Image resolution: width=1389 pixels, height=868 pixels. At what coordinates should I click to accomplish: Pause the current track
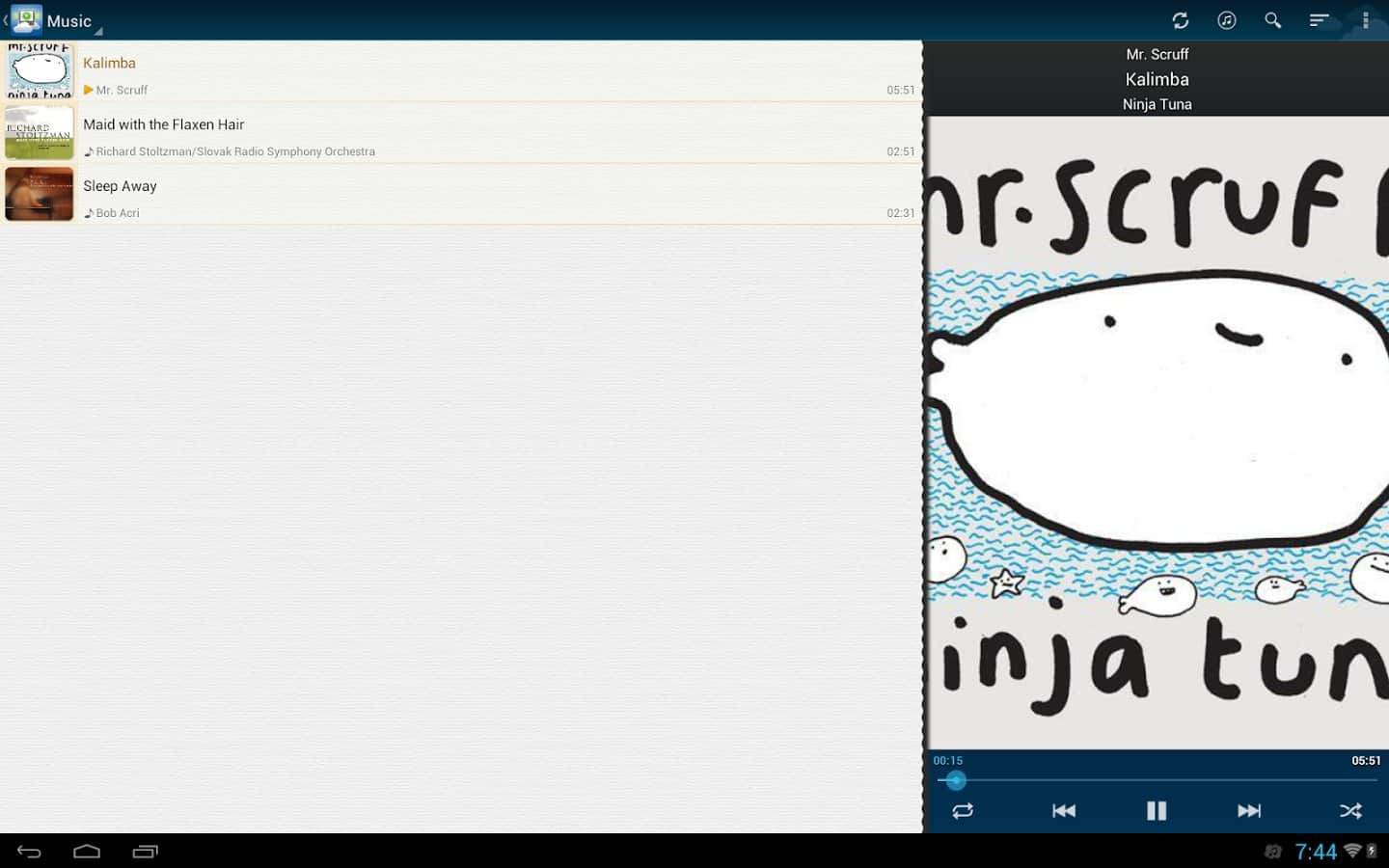click(x=1157, y=811)
